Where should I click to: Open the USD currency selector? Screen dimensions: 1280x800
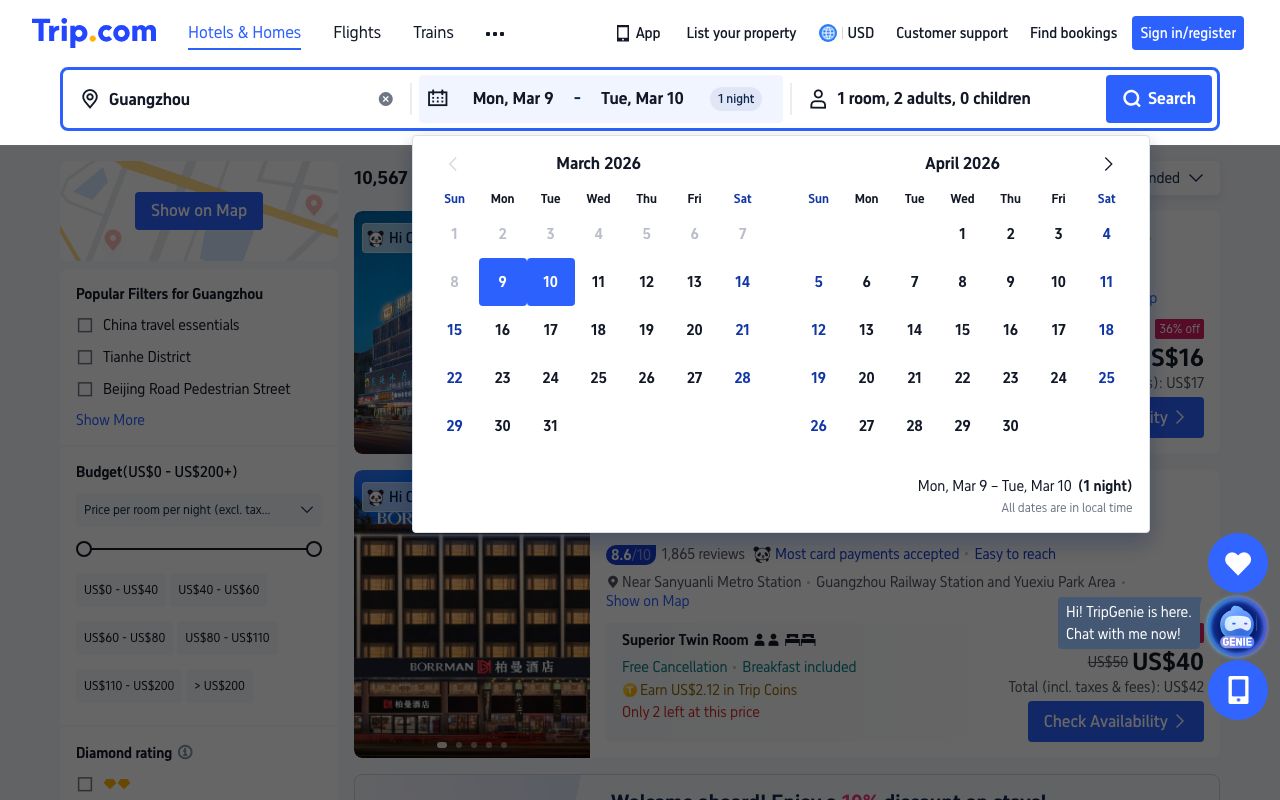point(846,33)
